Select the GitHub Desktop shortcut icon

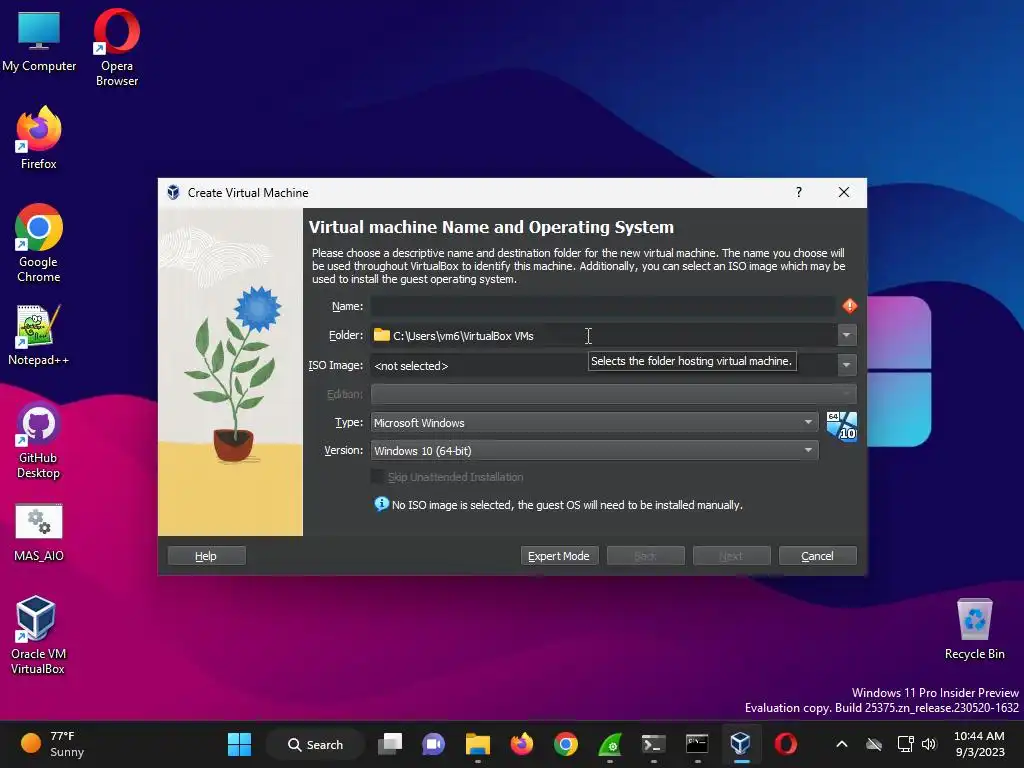[x=39, y=440]
